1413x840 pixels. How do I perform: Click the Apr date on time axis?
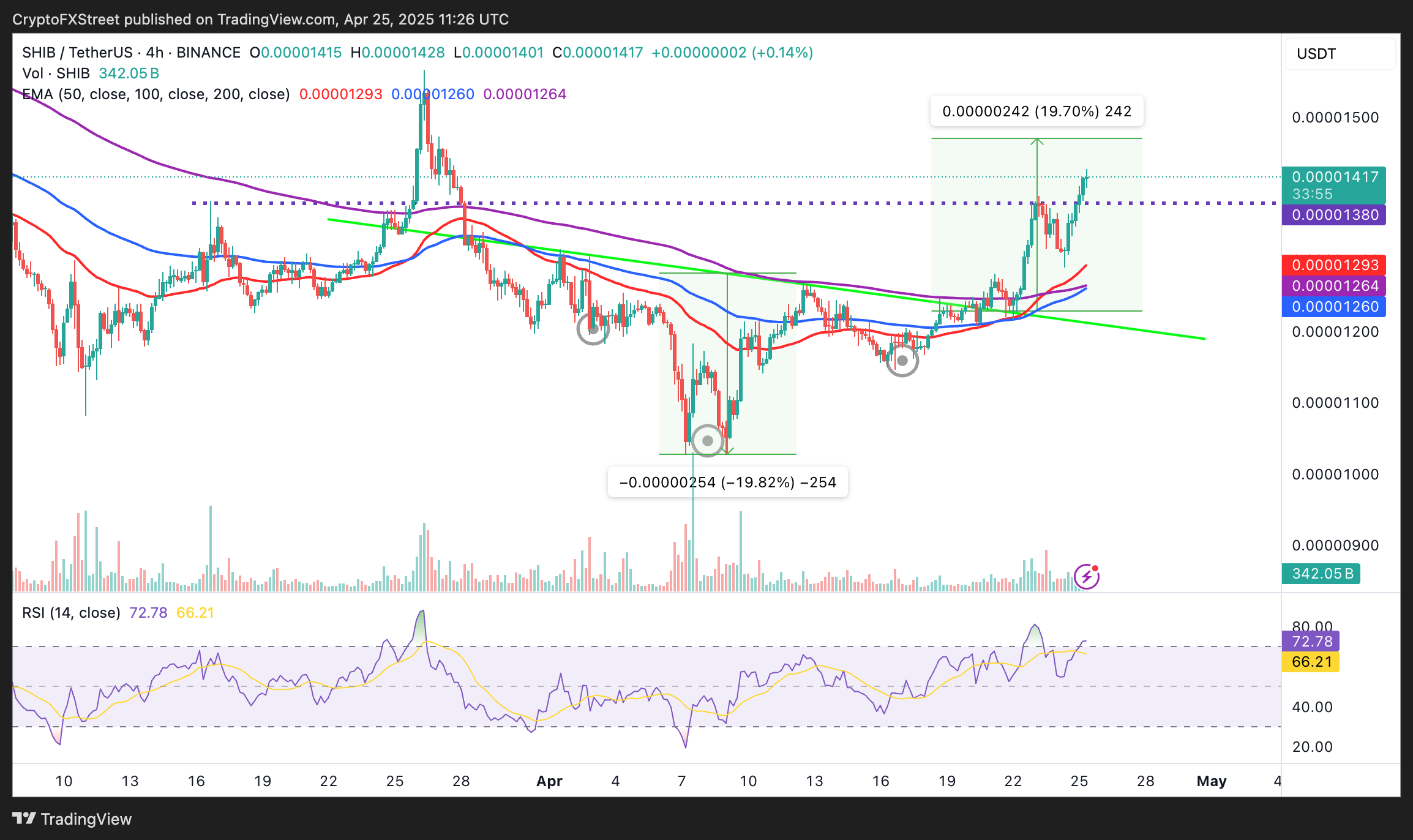click(549, 781)
